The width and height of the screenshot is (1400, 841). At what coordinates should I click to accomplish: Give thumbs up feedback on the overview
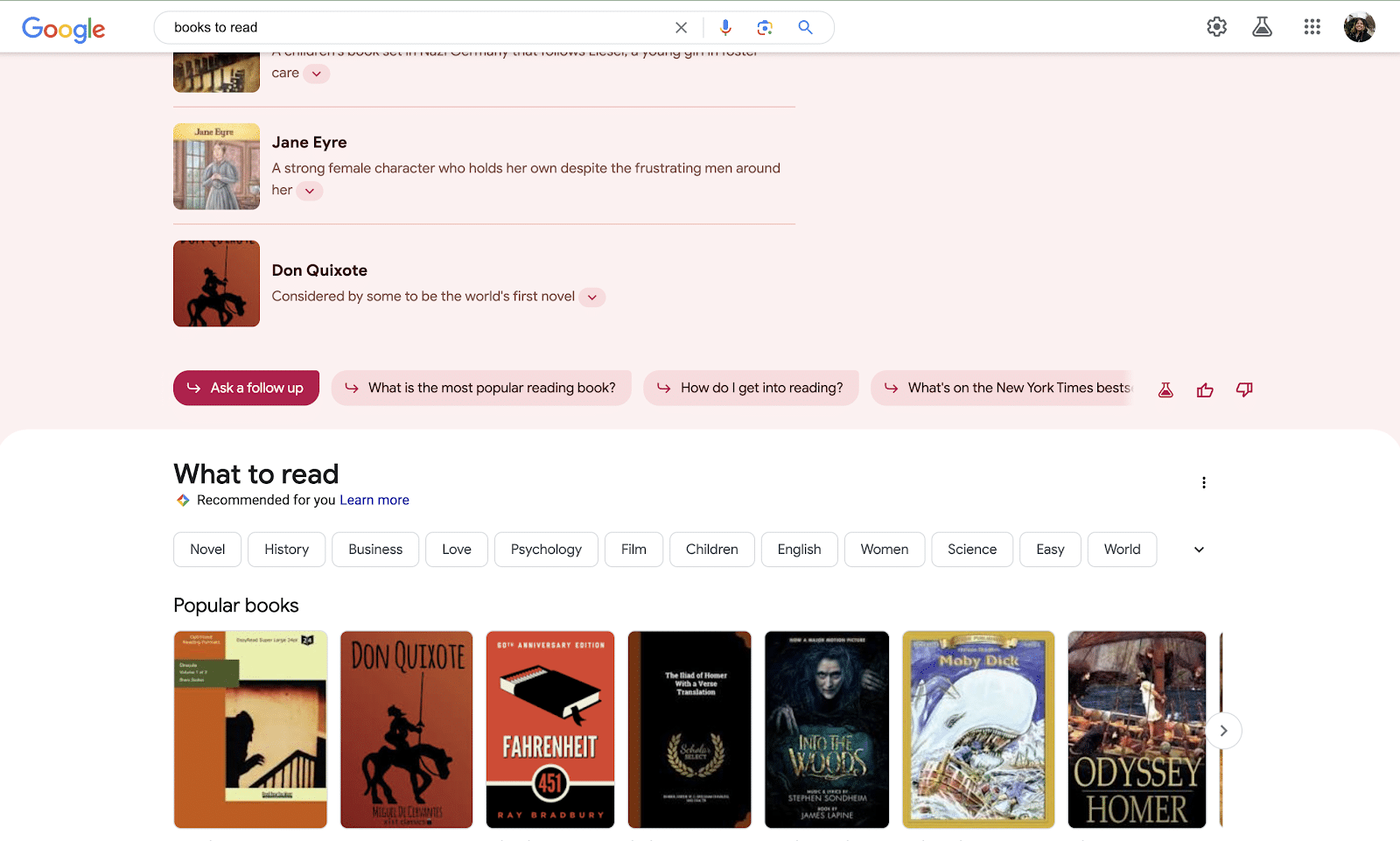click(1205, 390)
